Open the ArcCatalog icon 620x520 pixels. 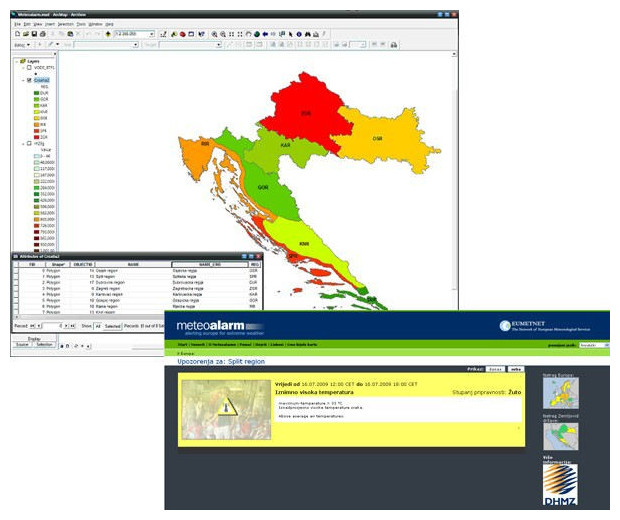[174, 34]
